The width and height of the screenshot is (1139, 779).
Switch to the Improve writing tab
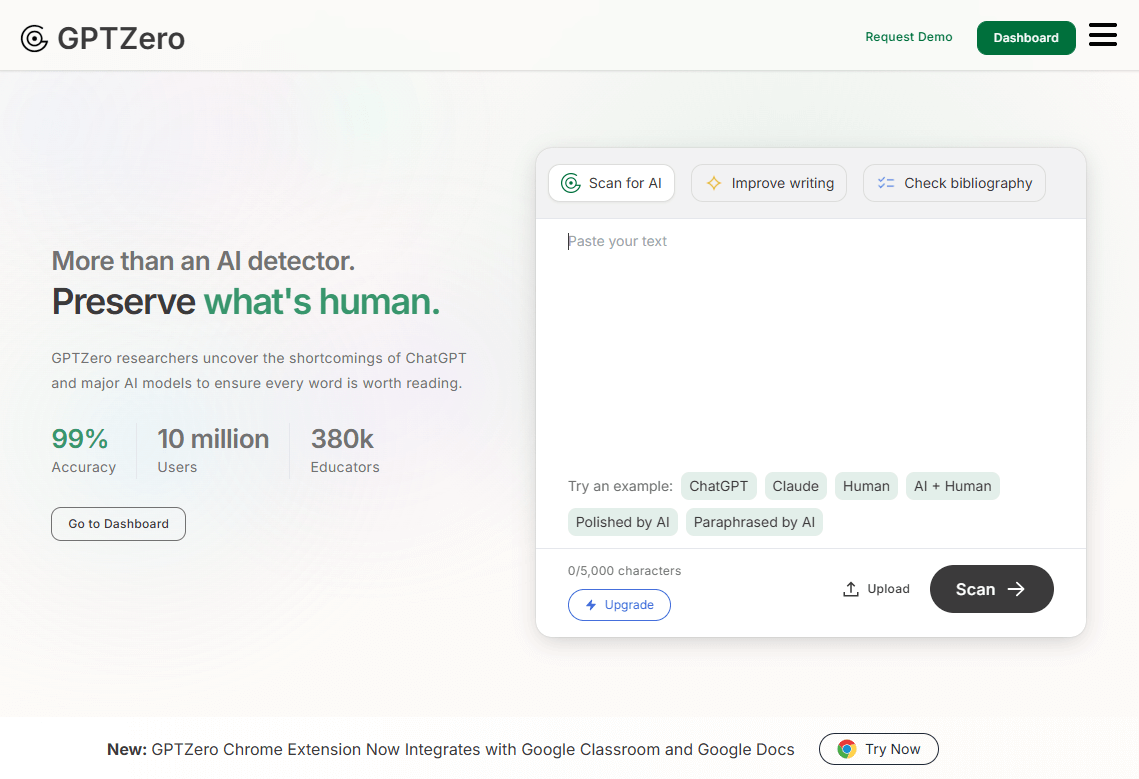(x=769, y=183)
